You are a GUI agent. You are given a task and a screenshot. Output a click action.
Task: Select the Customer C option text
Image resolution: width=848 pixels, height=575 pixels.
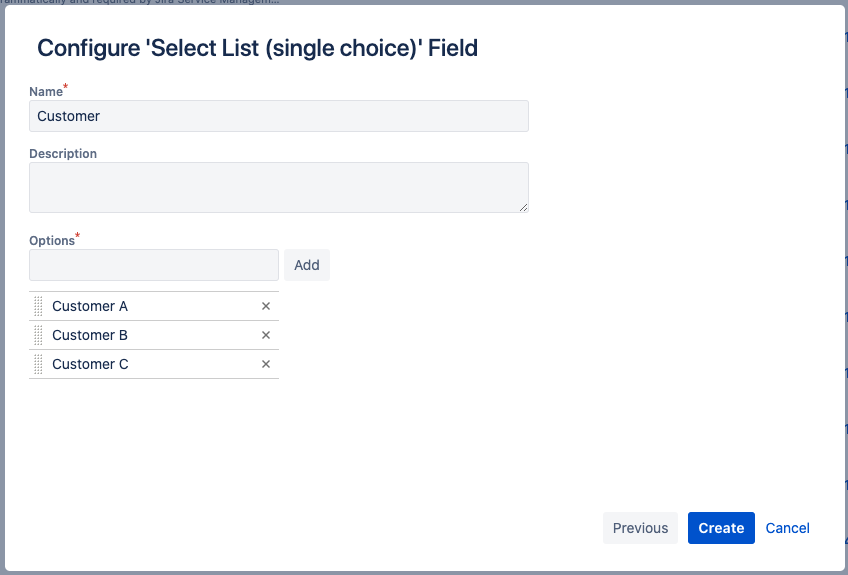pos(90,364)
